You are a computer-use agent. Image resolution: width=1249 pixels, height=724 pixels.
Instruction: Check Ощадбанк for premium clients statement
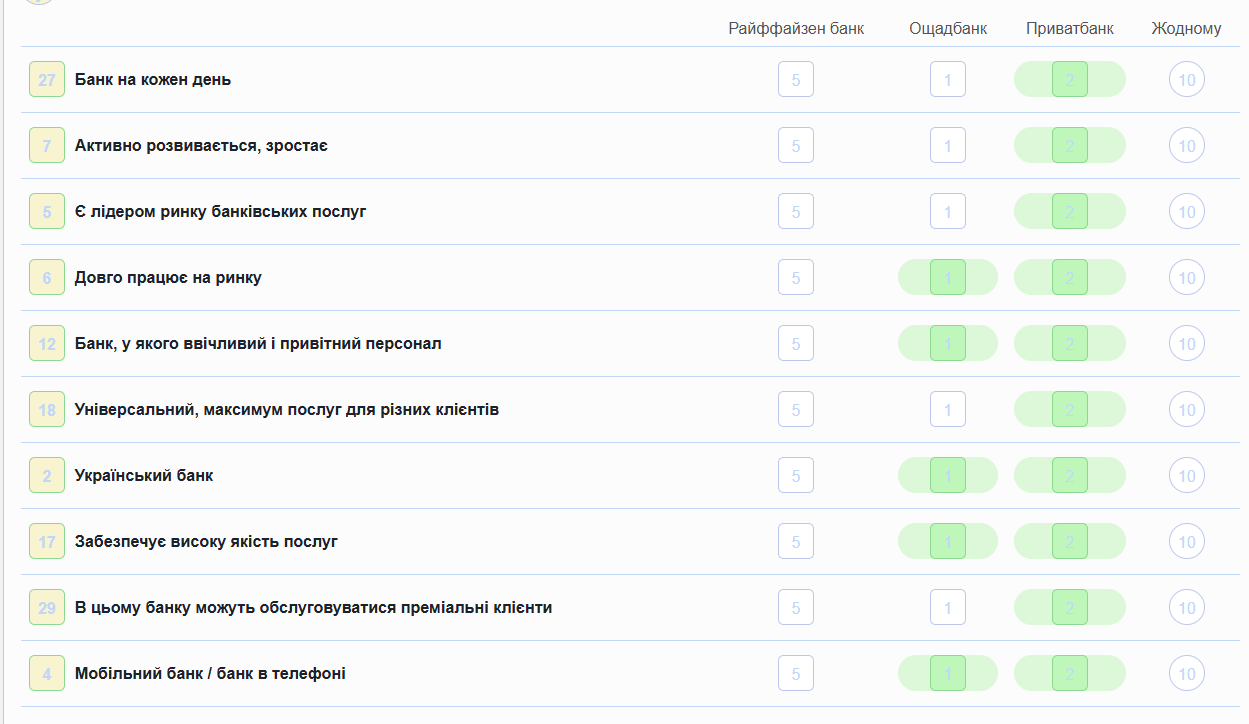point(947,608)
